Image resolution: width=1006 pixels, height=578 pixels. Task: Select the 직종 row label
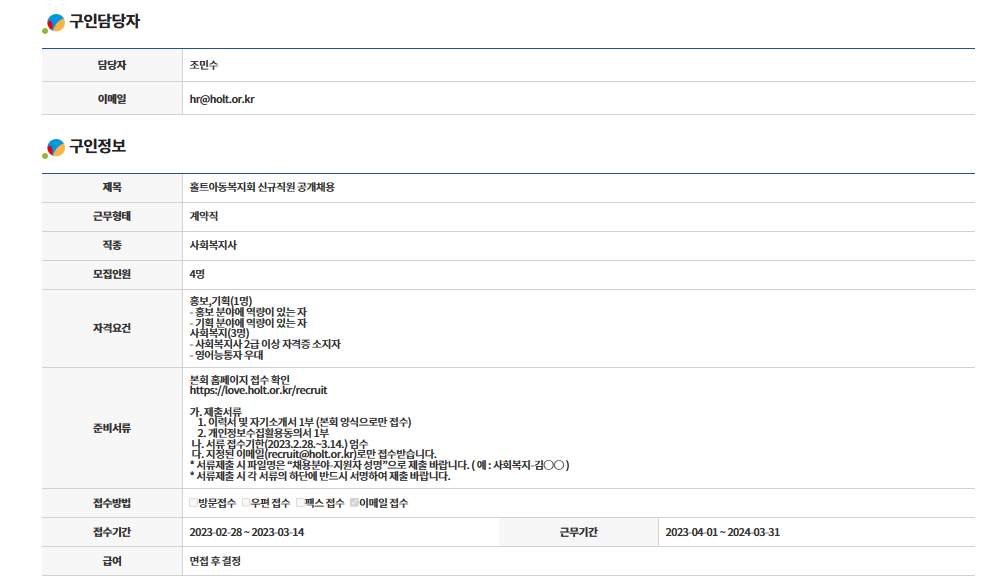click(x=112, y=245)
